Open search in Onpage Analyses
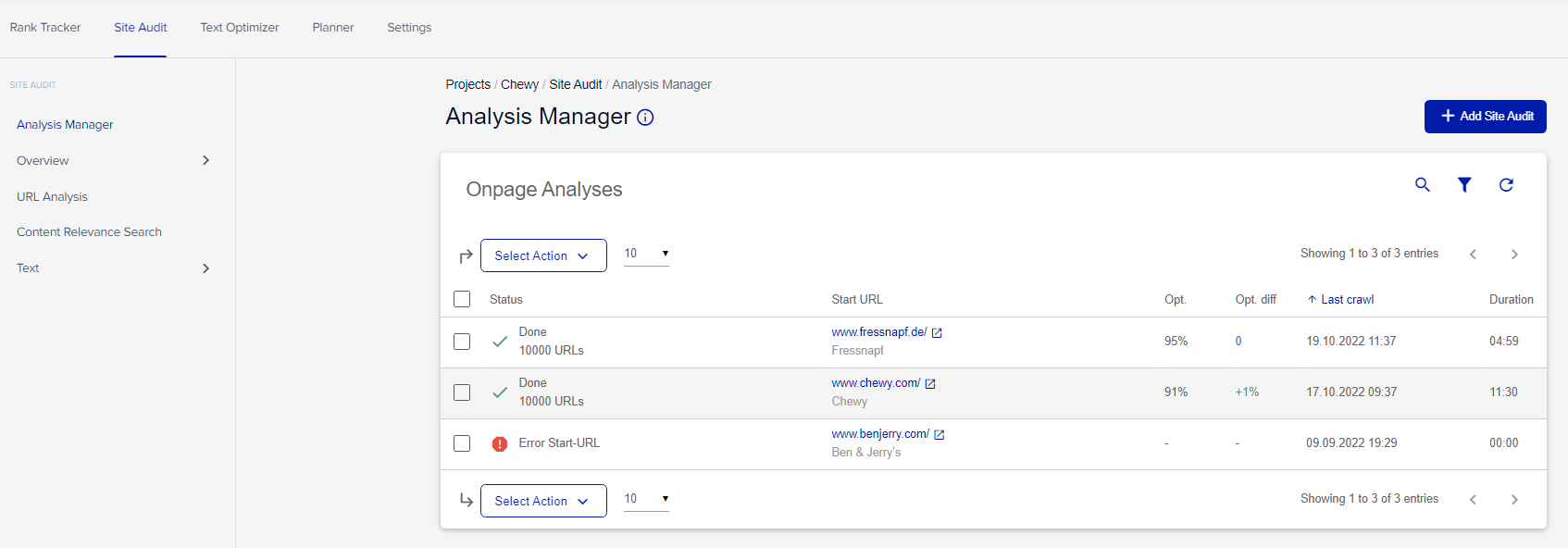This screenshot has height=548, width=1568. pos(1423,185)
